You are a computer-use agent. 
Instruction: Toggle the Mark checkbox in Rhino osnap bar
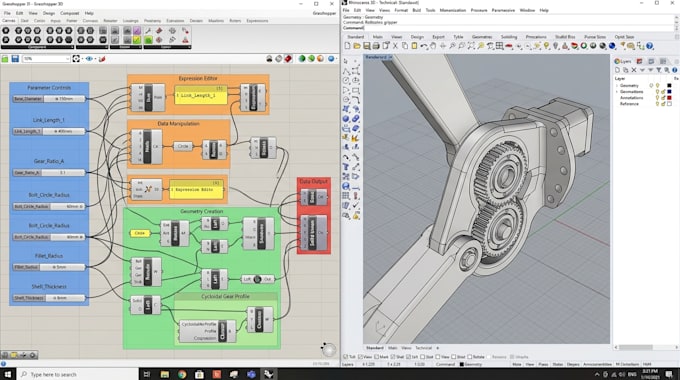(376, 357)
